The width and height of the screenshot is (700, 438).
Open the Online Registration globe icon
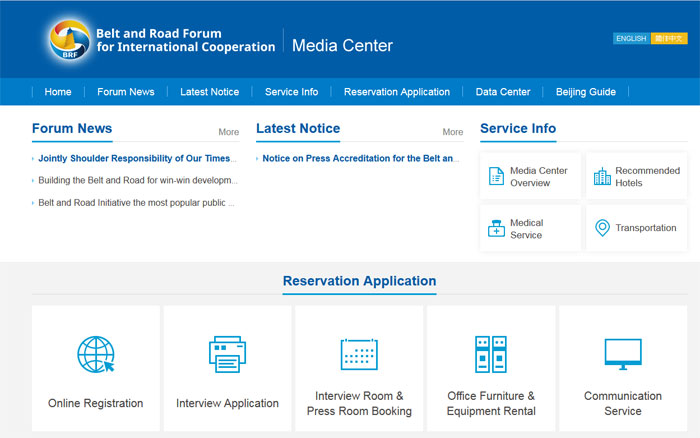click(x=95, y=354)
